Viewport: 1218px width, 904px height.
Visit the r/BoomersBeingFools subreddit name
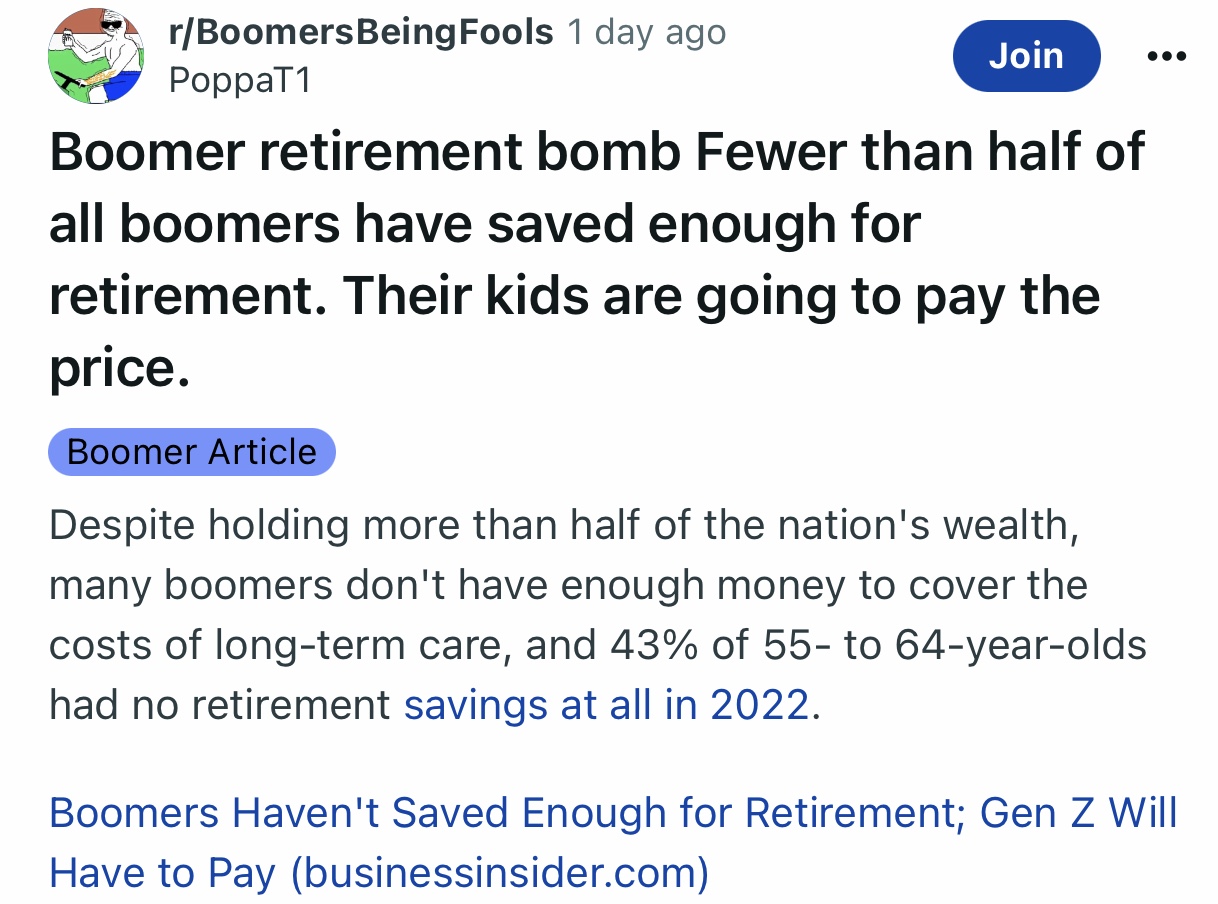(361, 32)
